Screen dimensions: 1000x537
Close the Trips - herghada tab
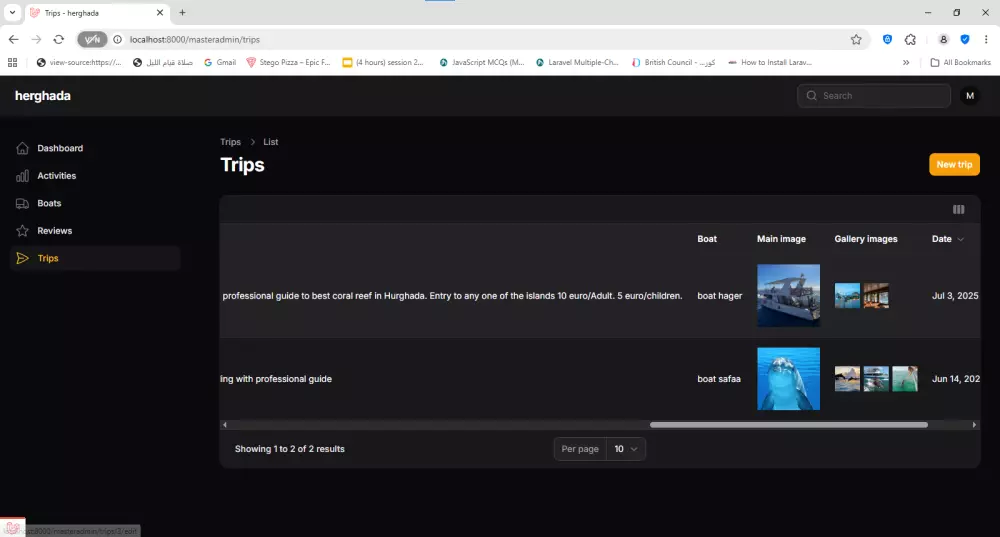(159, 12)
